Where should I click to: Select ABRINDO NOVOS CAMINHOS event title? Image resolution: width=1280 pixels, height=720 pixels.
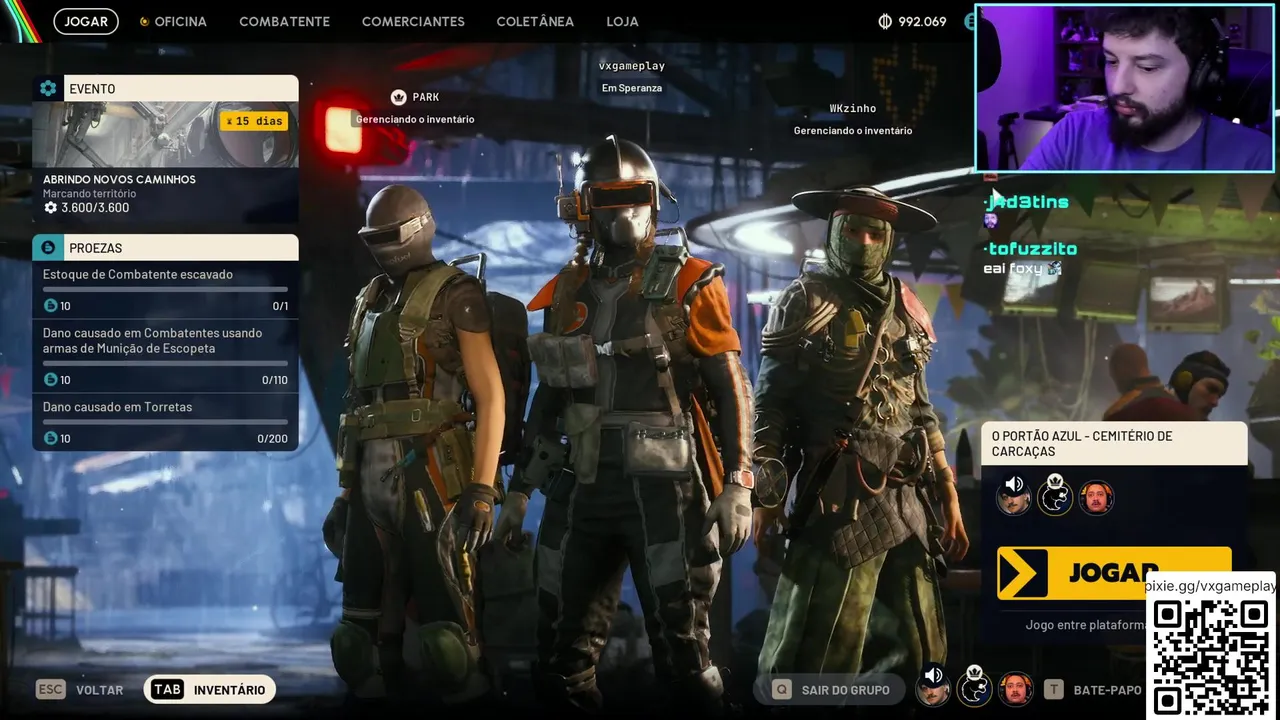pos(119,179)
